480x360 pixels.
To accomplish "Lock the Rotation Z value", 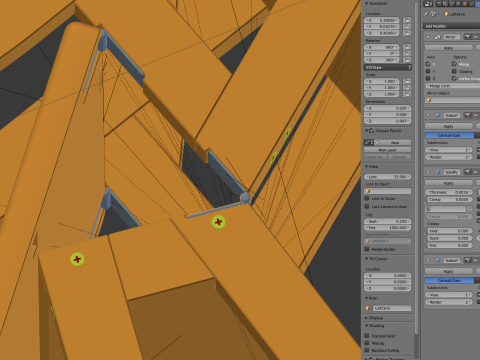I will 407,60.
